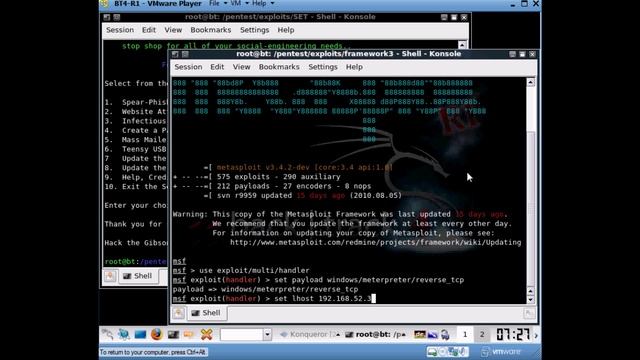Click the orange arrow icon in panel
This screenshot has width=640, height=360.
click(x=189, y=335)
